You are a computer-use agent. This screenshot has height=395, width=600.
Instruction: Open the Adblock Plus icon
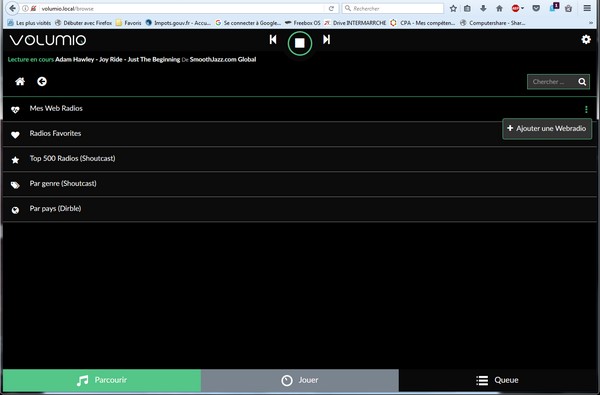[516, 8]
